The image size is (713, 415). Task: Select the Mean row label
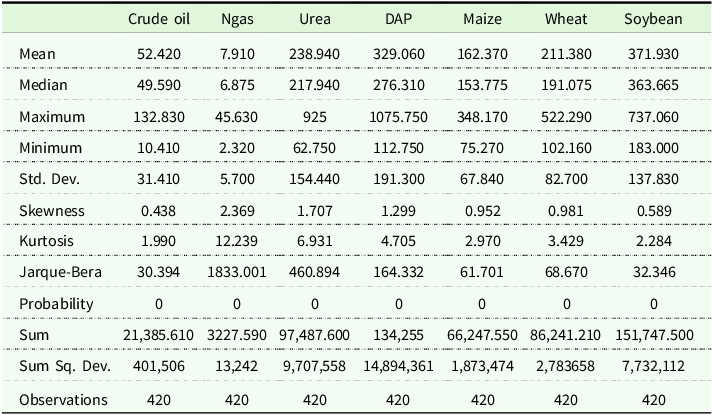pyautogui.click(x=37, y=53)
